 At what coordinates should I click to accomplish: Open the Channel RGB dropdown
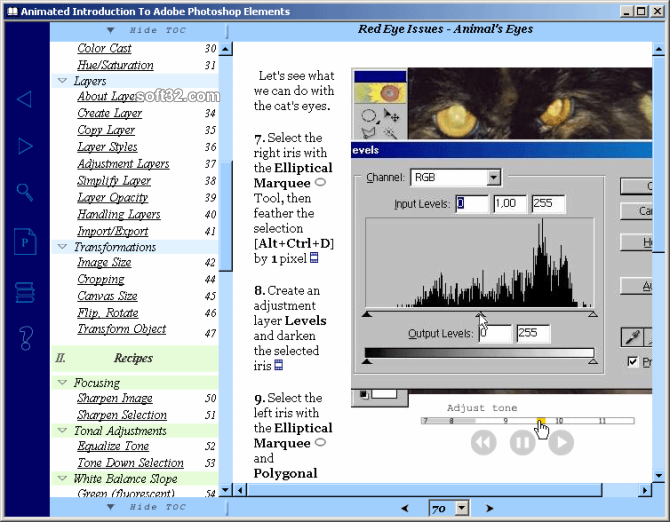[x=494, y=177]
